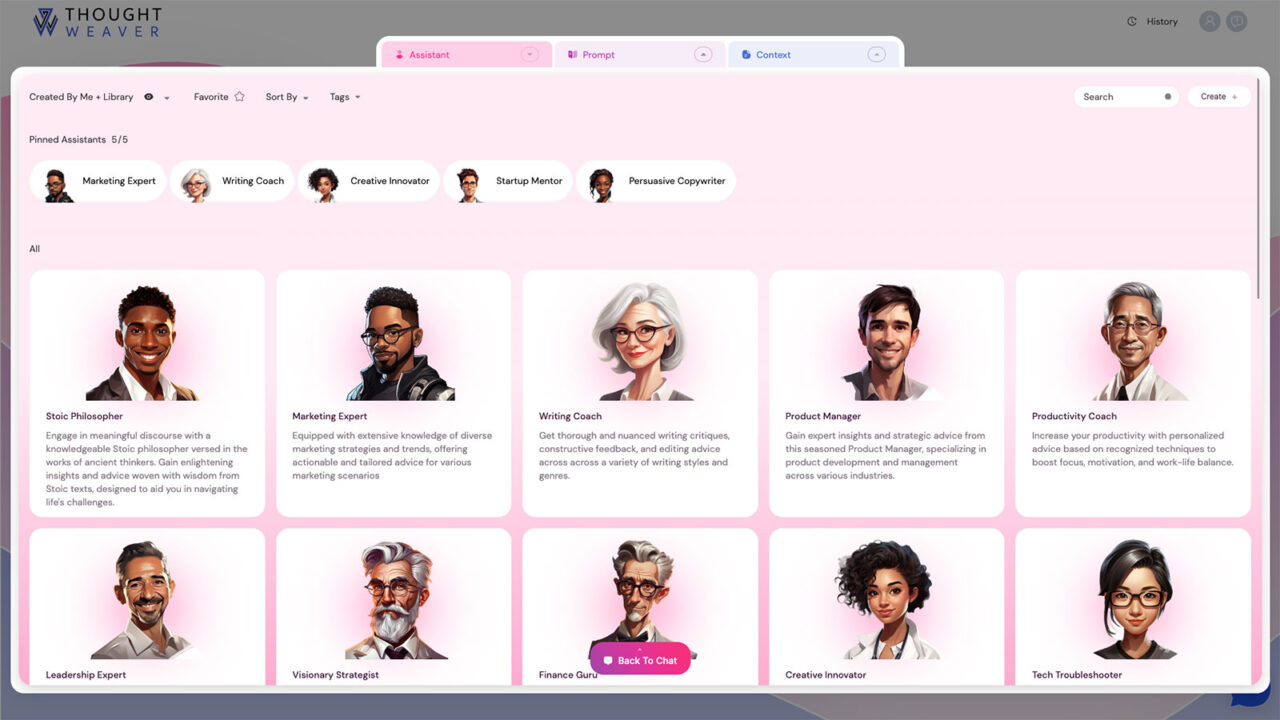Click the chat bubble icon in header
Screen dimensions: 1280x720
click(1237, 21)
